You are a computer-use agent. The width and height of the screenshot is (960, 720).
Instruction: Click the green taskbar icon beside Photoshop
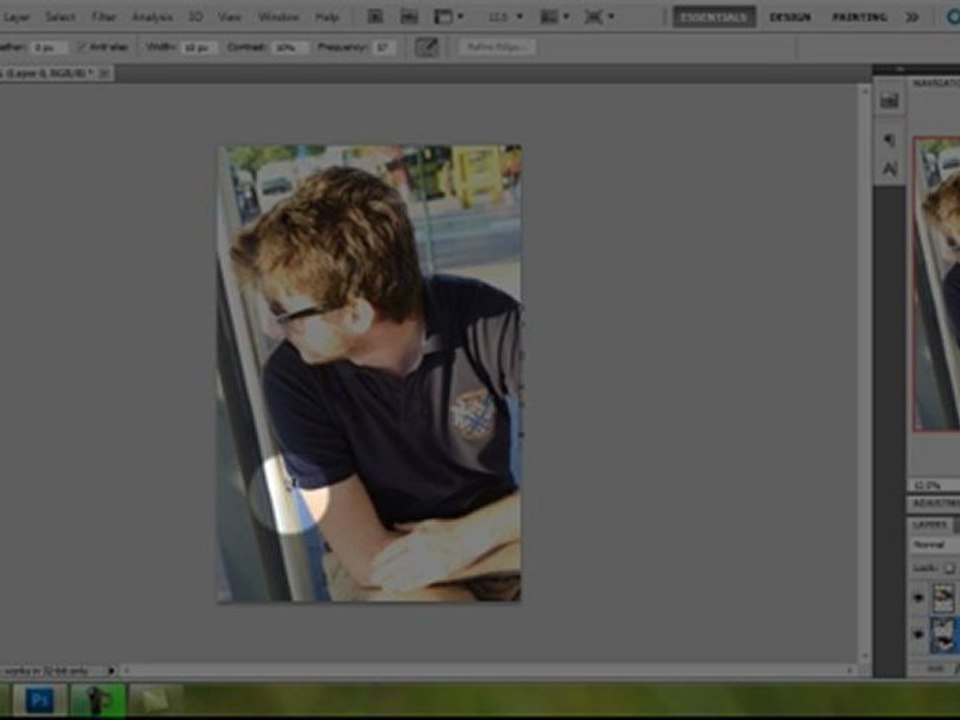(99, 699)
